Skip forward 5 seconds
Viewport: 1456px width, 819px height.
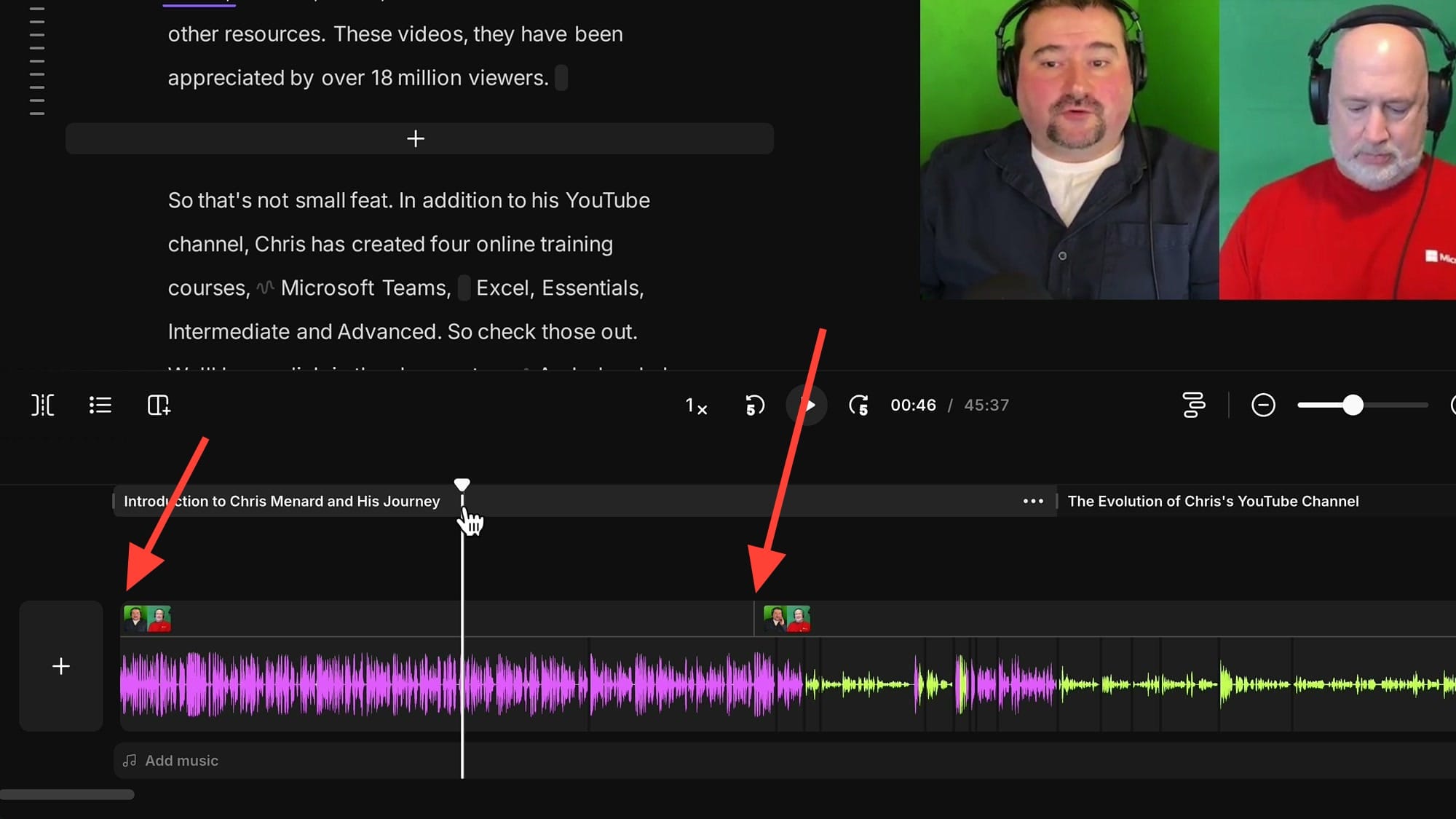pos(859,405)
